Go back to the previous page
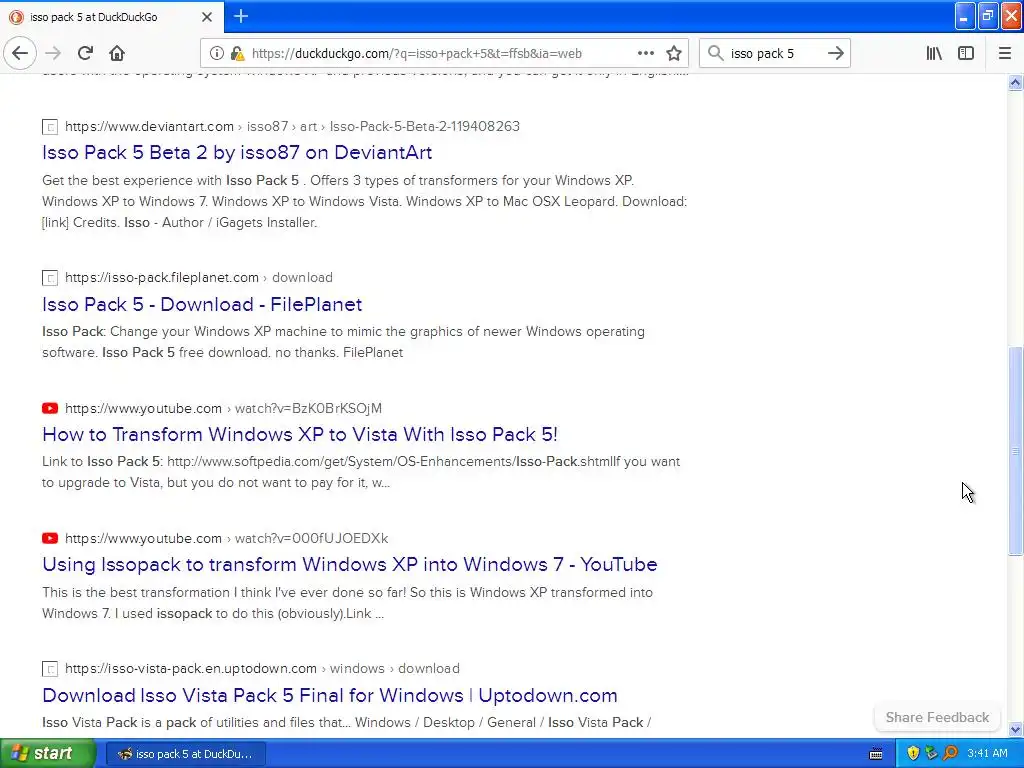Viewport: 1024px width, 768px height. tap(20, 53)
